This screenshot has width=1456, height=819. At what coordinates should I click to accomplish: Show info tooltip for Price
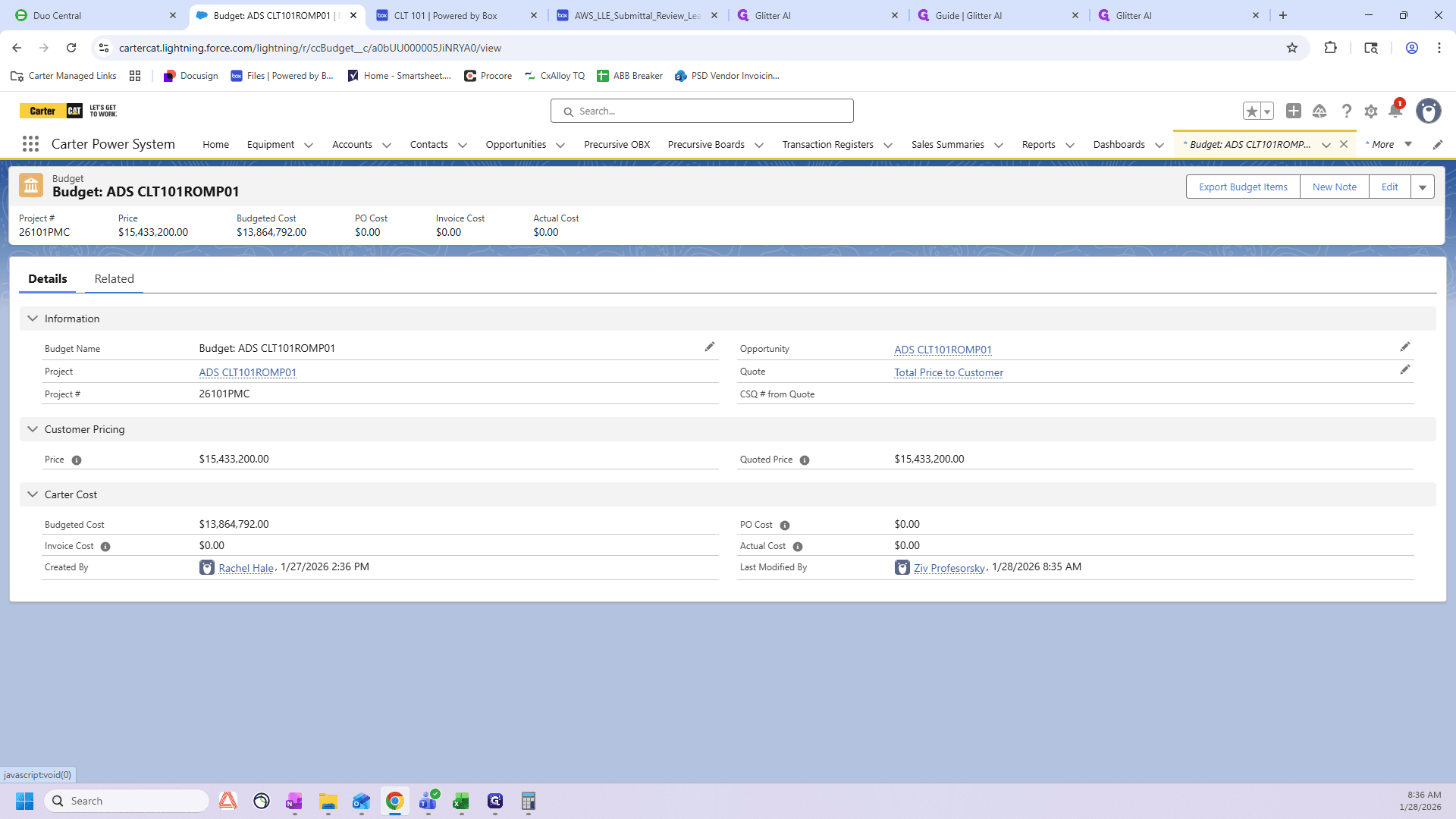(x=77, y=460)
